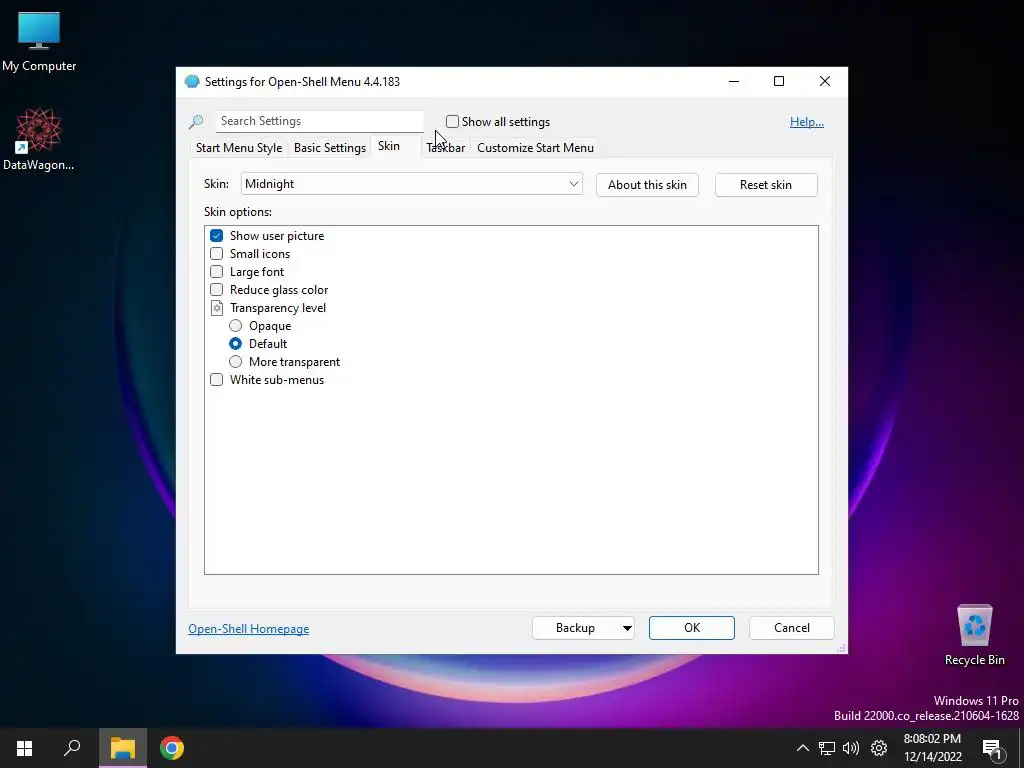Open network status tray icon
The width and height of the screenshot is (1024, 768).
(x=827, y=748)
